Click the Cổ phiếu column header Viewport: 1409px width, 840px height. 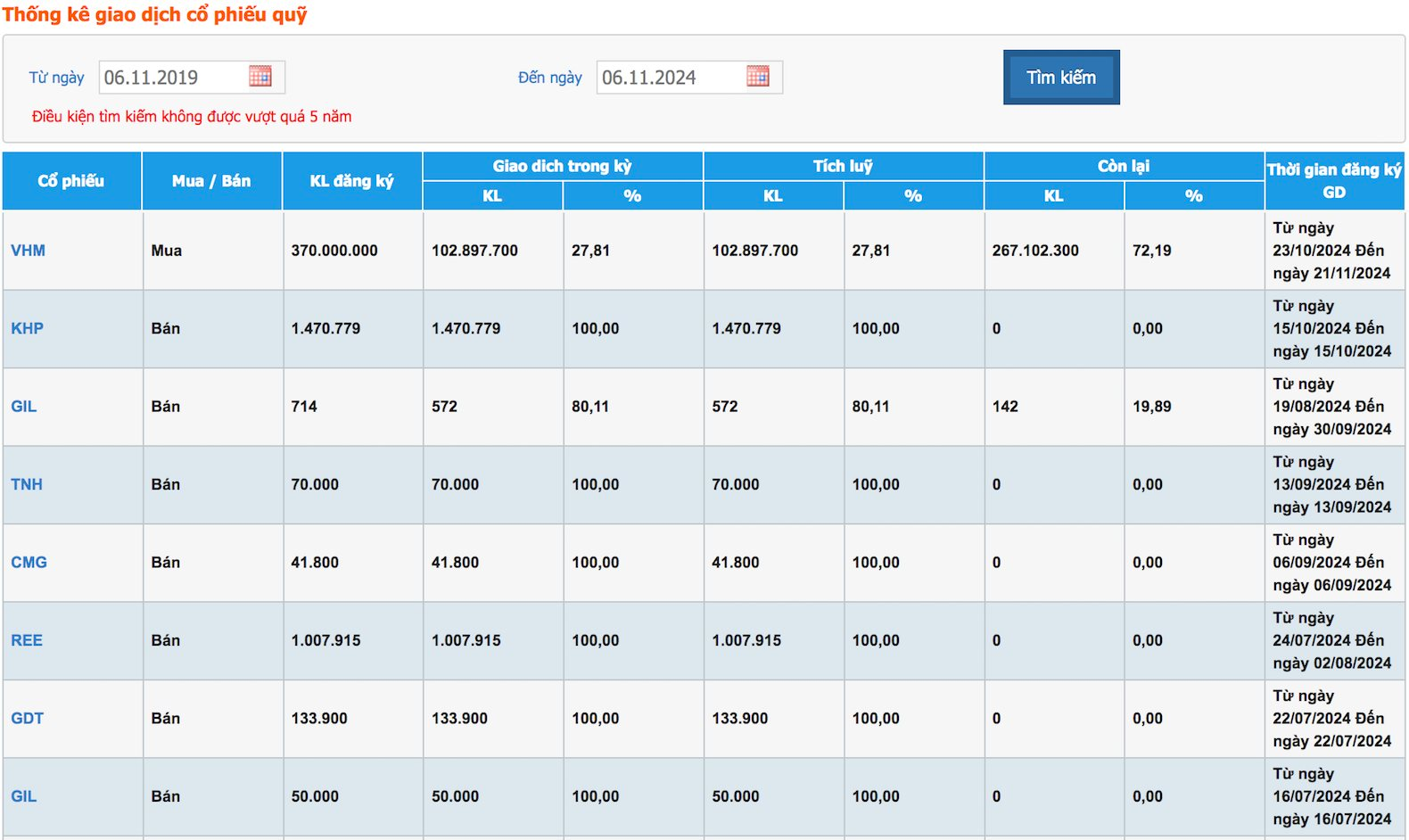pyautogui.click(x=71, y=181)
